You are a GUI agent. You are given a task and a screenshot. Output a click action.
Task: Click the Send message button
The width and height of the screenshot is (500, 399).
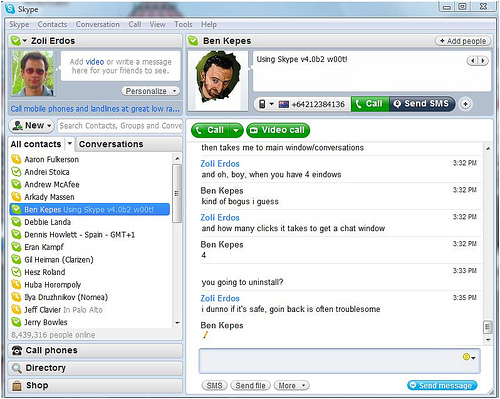(442, 386)
